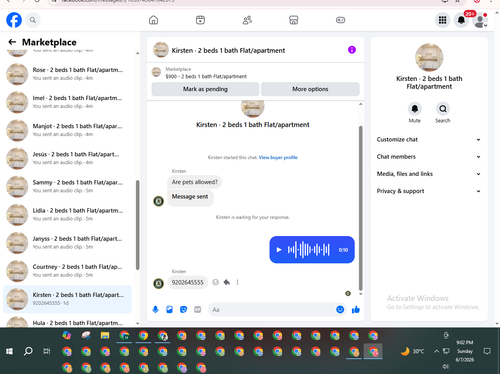Open File Explorer from the taskbar
Screen dimensions: 500x374
pos(105,335)
